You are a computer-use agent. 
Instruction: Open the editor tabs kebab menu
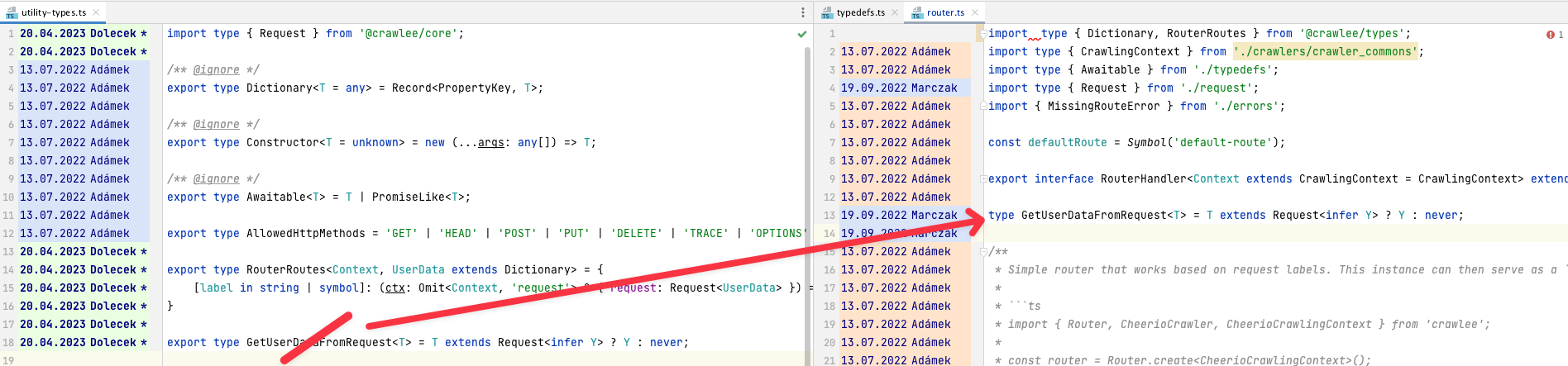tap(802, 12)
